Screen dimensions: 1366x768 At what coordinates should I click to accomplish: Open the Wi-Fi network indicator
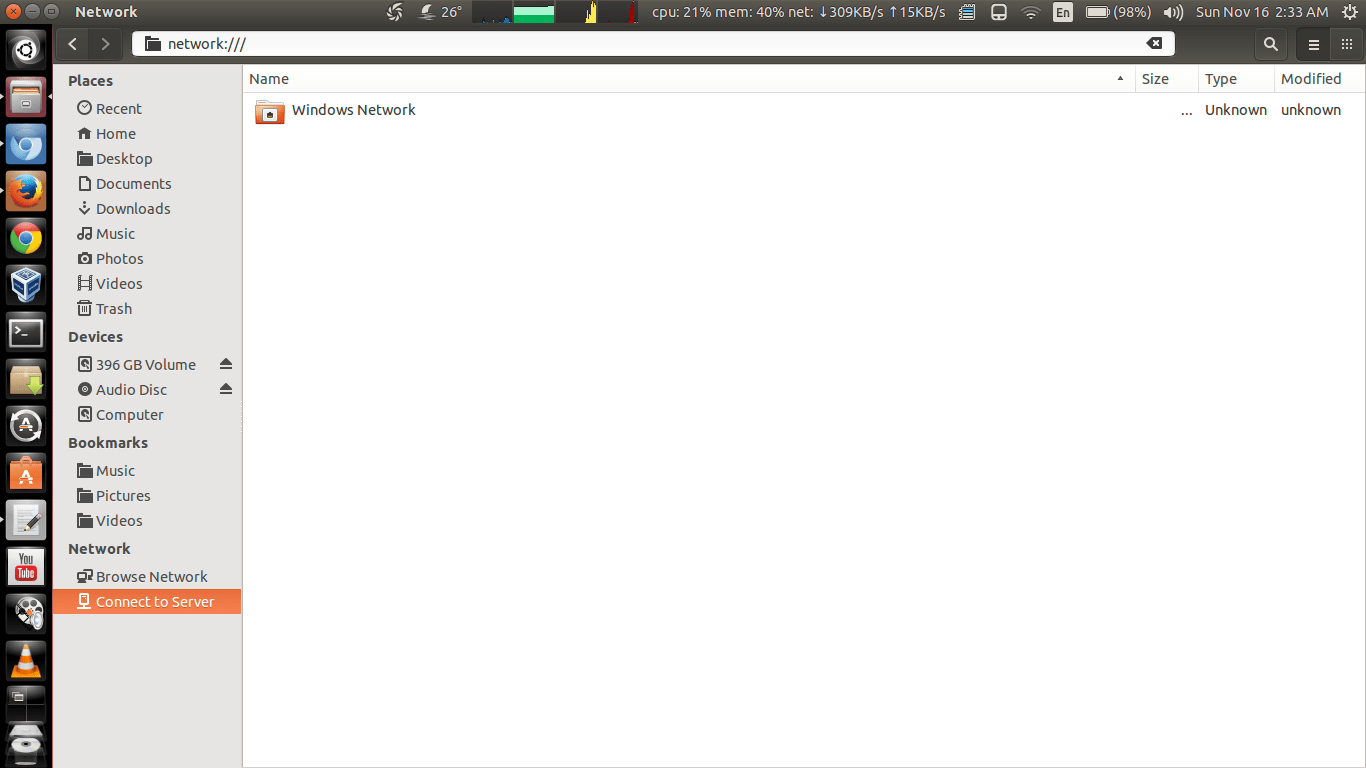(x=1031, y=12)
